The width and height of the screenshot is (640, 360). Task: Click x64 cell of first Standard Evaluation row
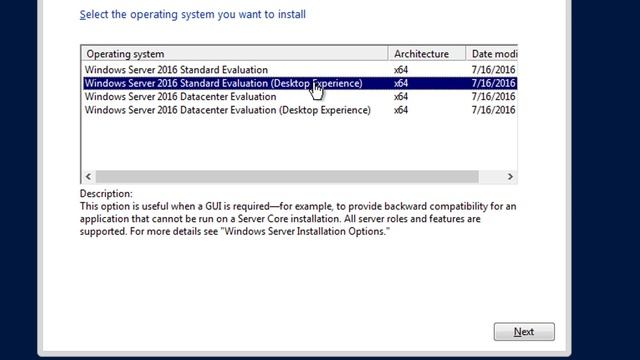click(x=401, y=70)
